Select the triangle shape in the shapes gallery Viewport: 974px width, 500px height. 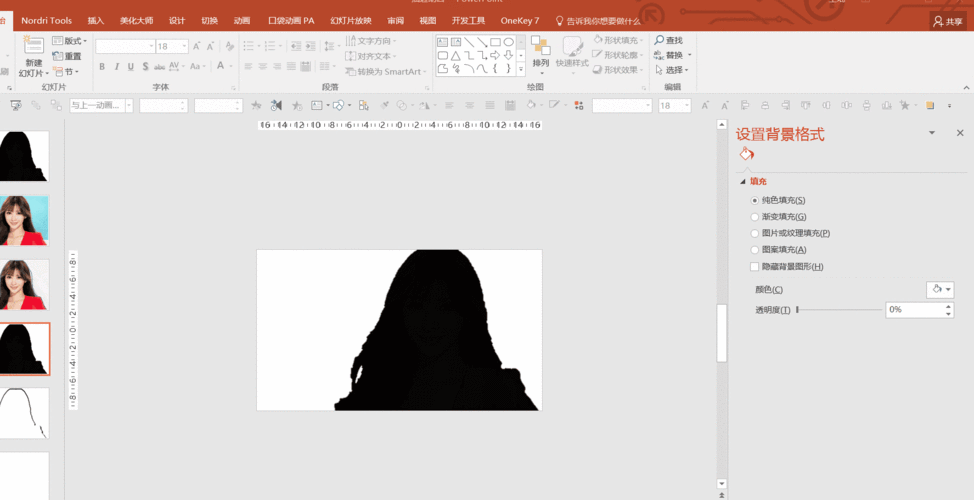(455, 56)
